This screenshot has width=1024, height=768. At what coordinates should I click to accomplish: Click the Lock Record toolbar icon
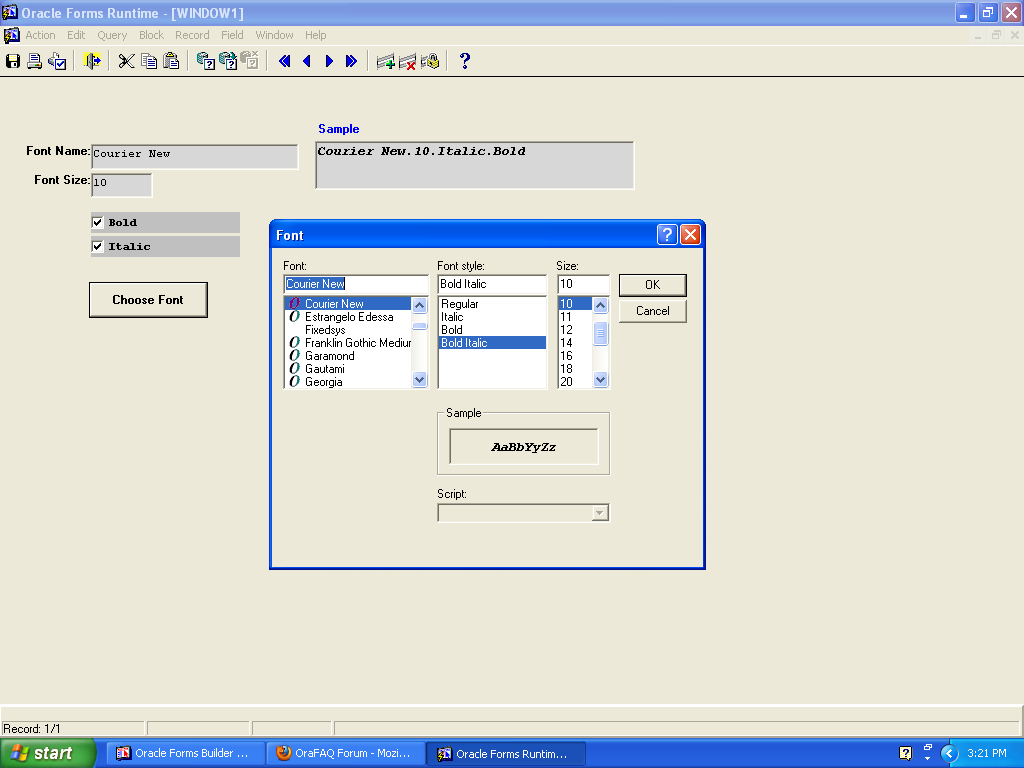click(x=430, y=61)
